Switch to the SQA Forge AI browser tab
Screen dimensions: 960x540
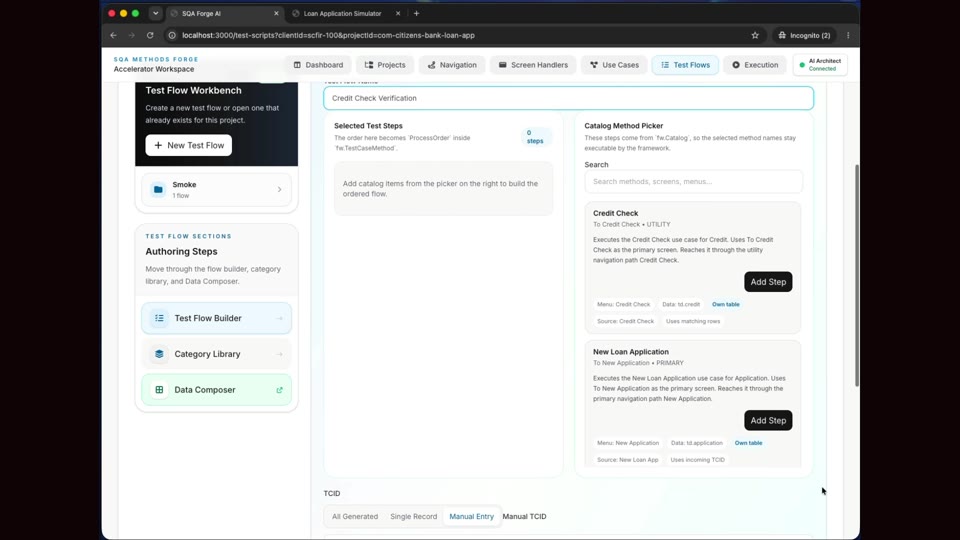pos(225,13)
